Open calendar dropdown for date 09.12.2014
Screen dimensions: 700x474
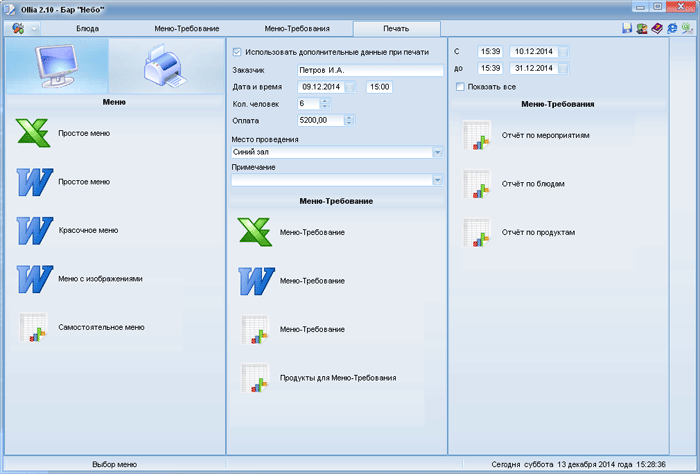350,87
